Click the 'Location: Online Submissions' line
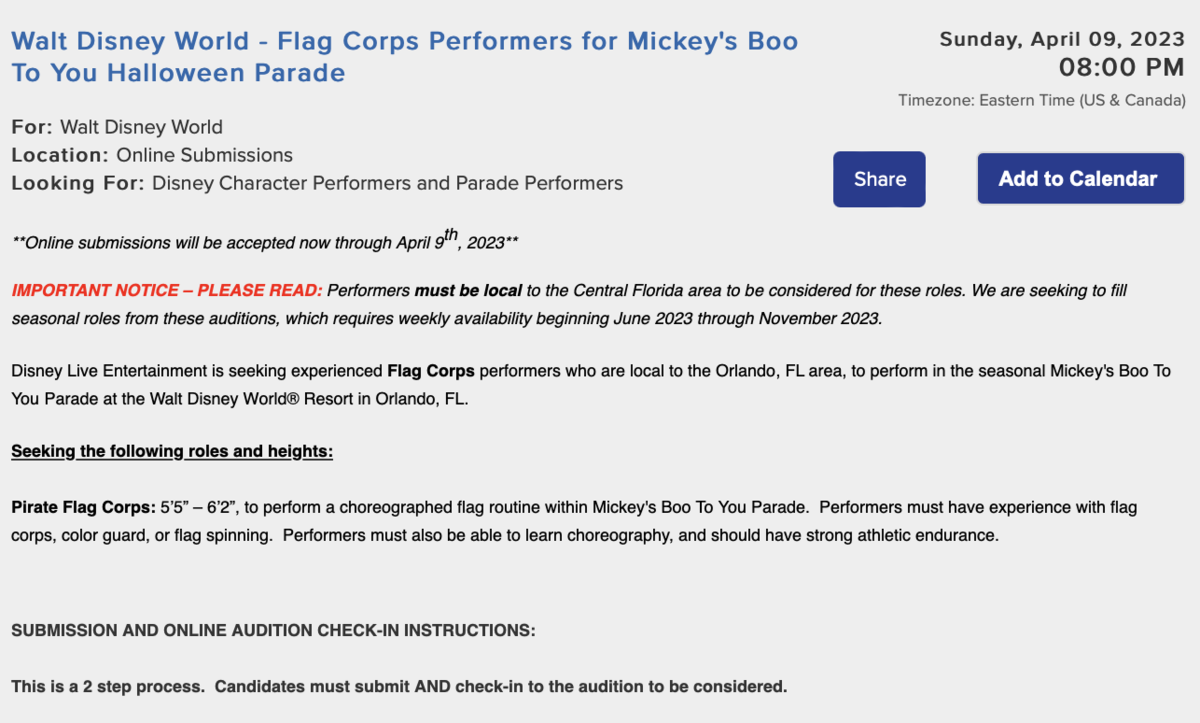The width and height of the screenshot is (1200, 723). pyautogui.click(x=152, y=155)
